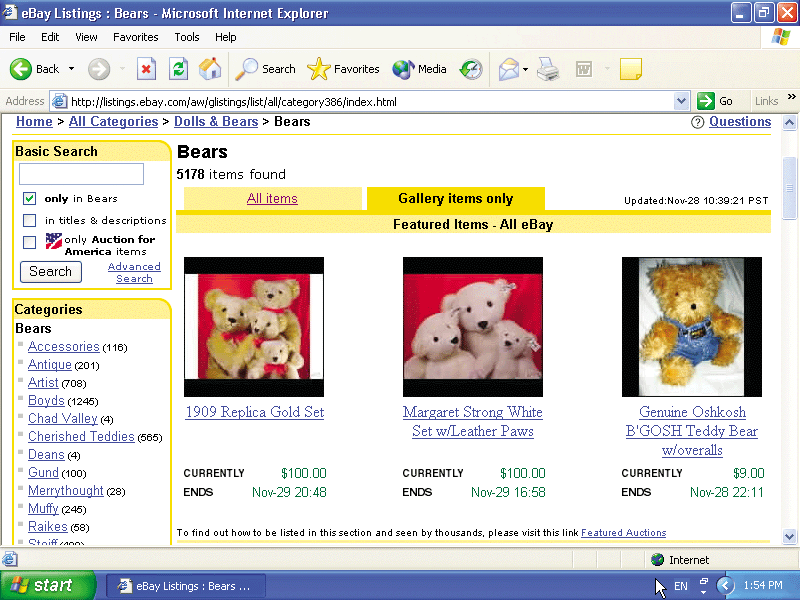The height and width of the screenshot is (600, 800).
Task: Uncheck the 'only in Bears' checkbox
Action: 30,198
